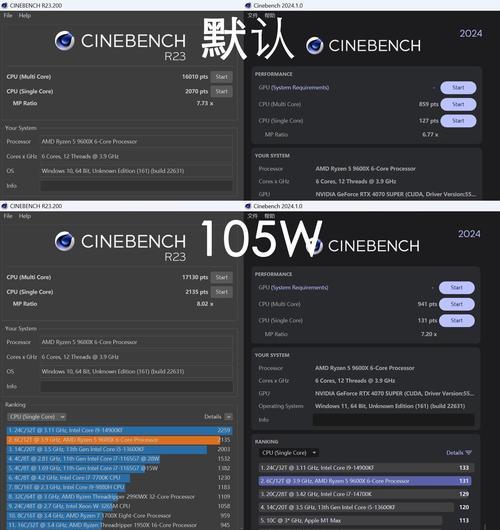The width and height of the screenshot is (500, 530).
Task: Click app icon of top Cinebench 2024.1.0 title bar
Action: point(248,5)
